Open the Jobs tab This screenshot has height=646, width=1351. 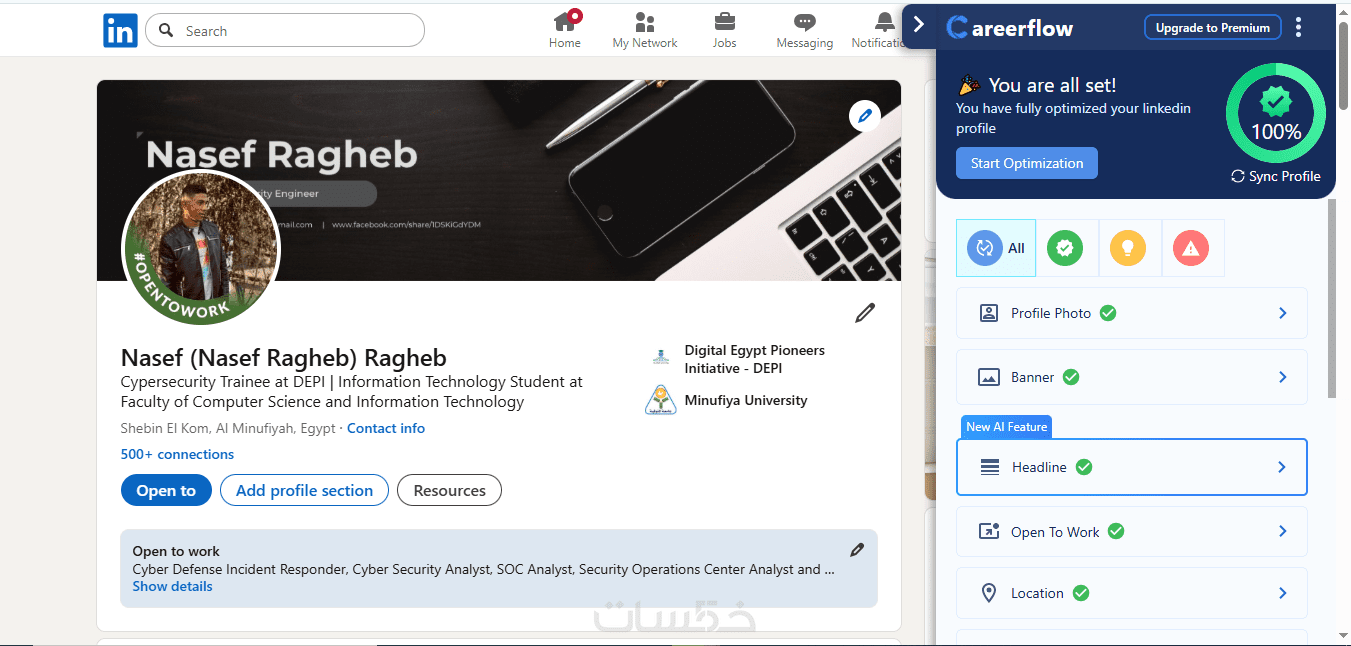(725, 31)
